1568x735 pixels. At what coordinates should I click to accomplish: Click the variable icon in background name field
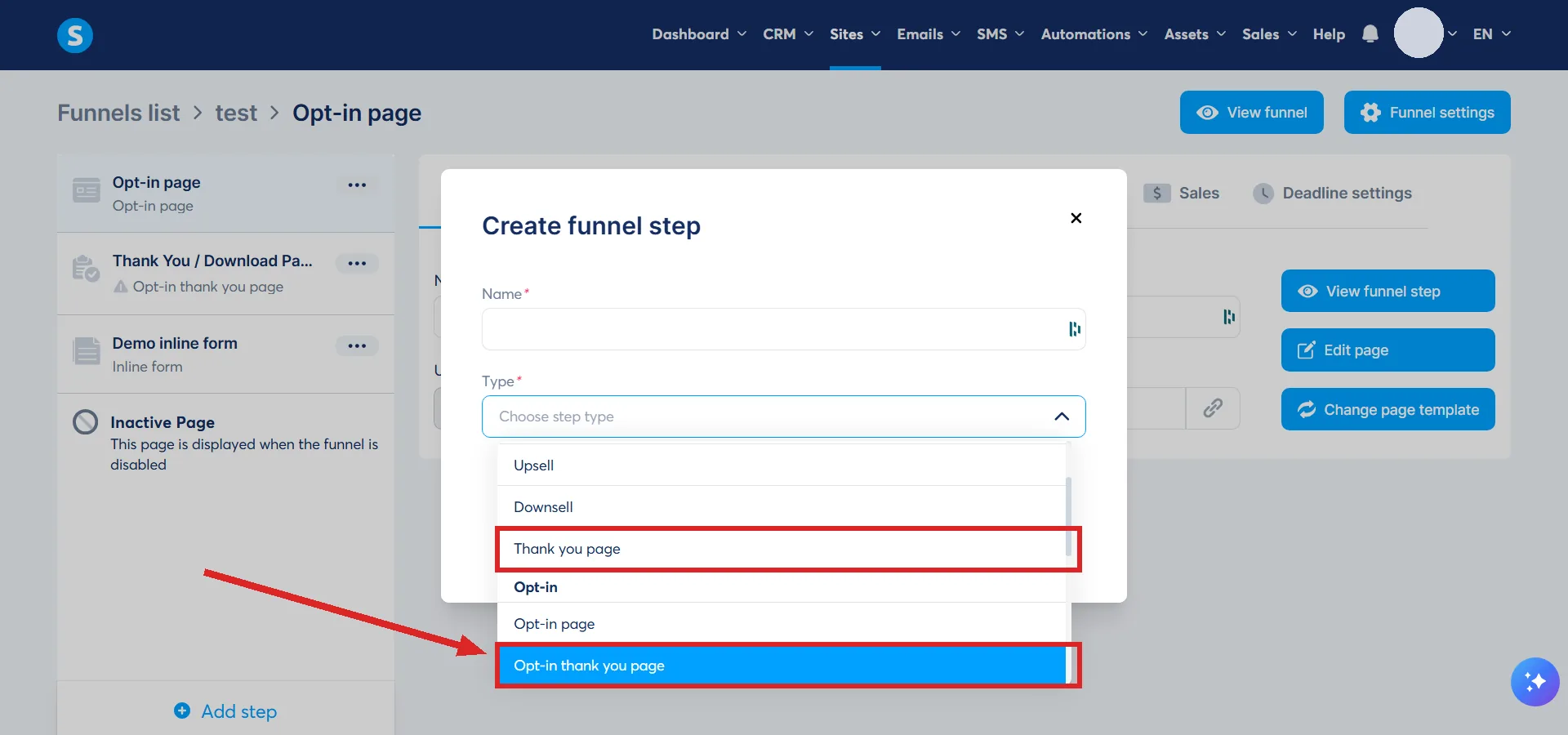[x=1229, y=317]
